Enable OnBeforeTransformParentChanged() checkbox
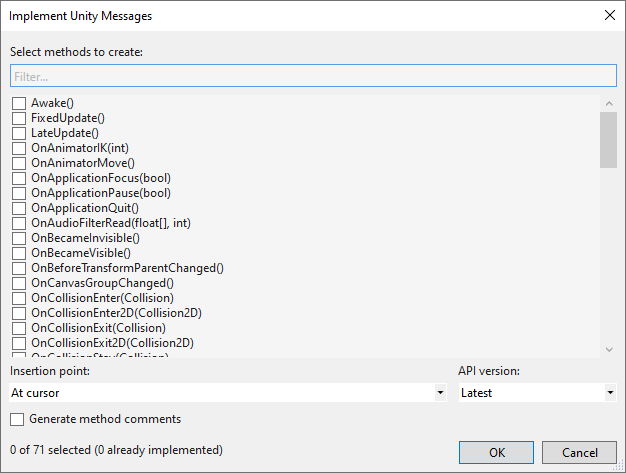This screenshot has height=473, width=626. (x=19, y=268)
